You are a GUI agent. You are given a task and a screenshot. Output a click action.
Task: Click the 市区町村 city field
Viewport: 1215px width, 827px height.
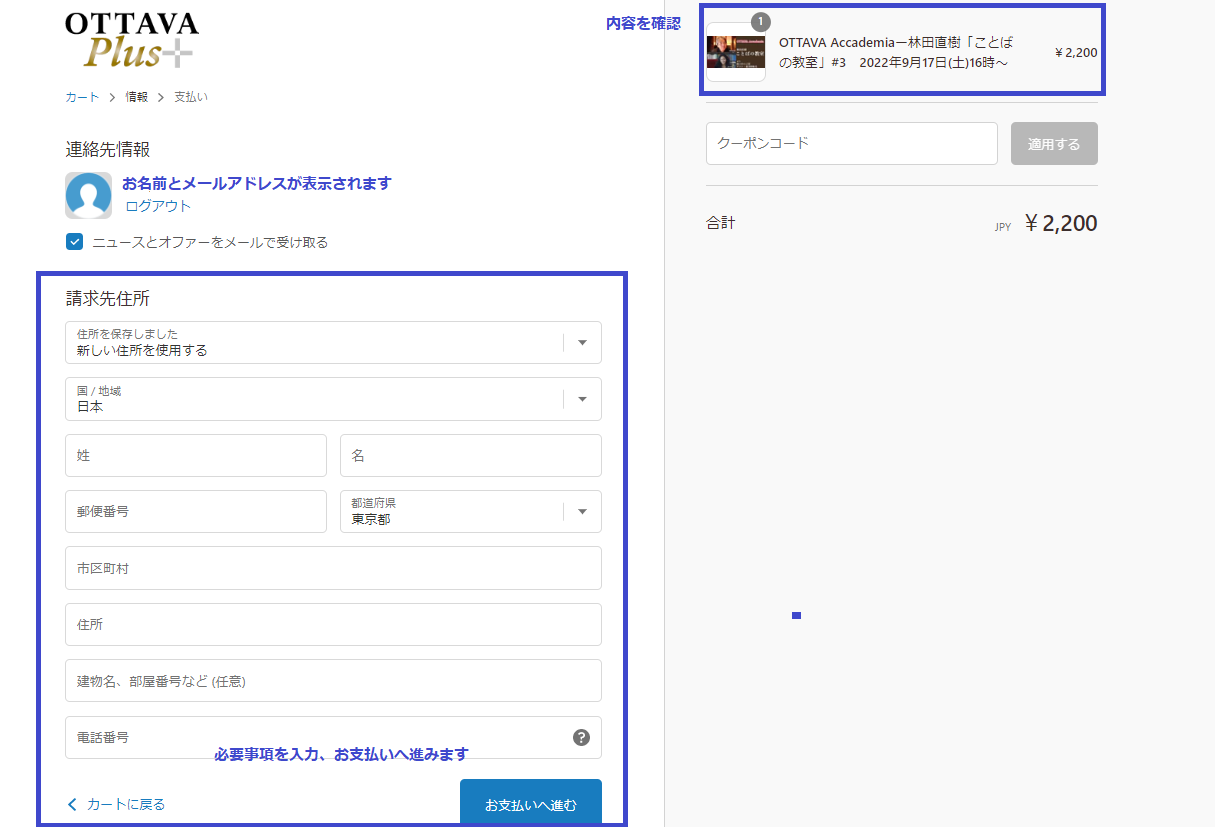[333, 568]
